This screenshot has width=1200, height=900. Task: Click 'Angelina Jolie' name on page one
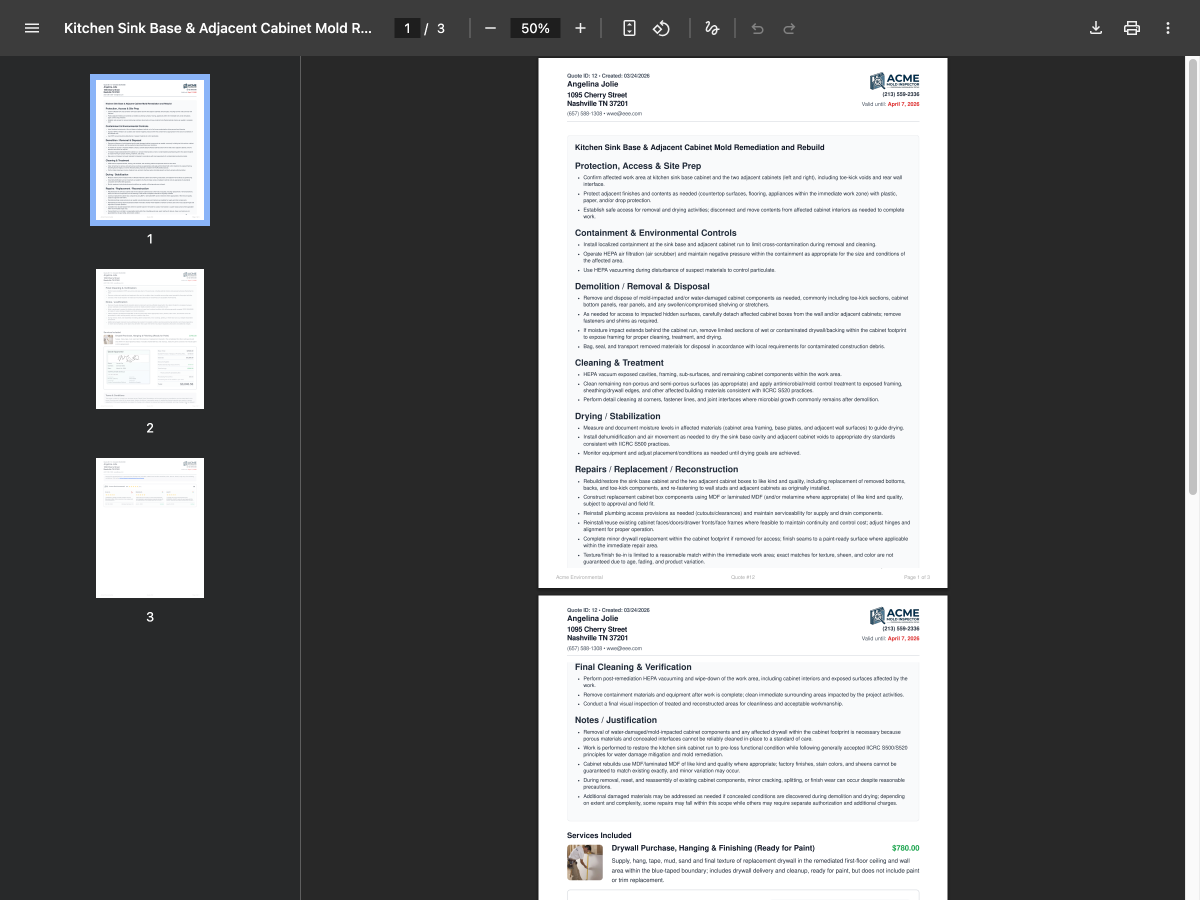pos(593,85)
